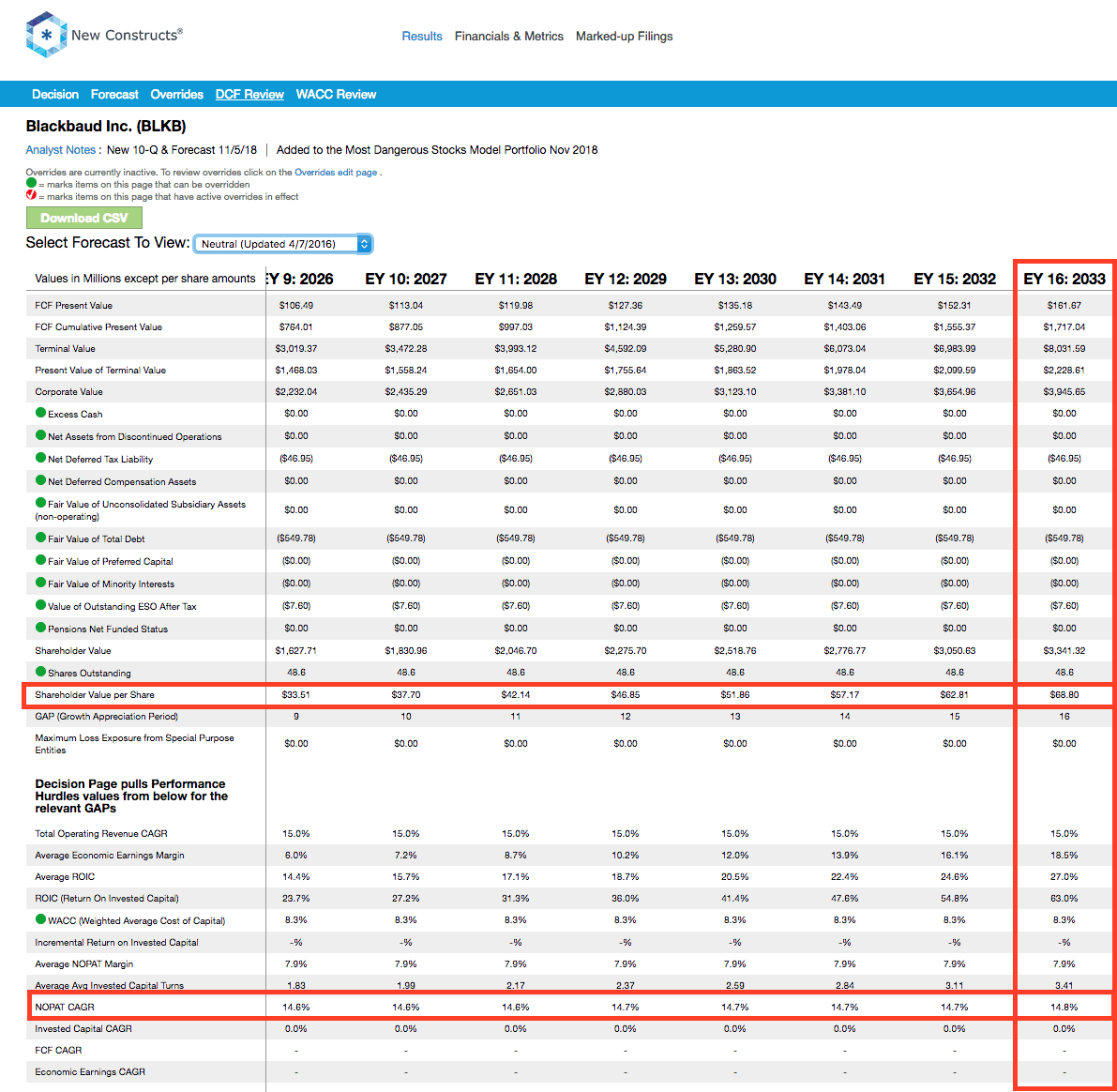This screenshot has width=1117, height=1092.
Task: Open Financials & Metrics tab
Action: pos(508,37)
